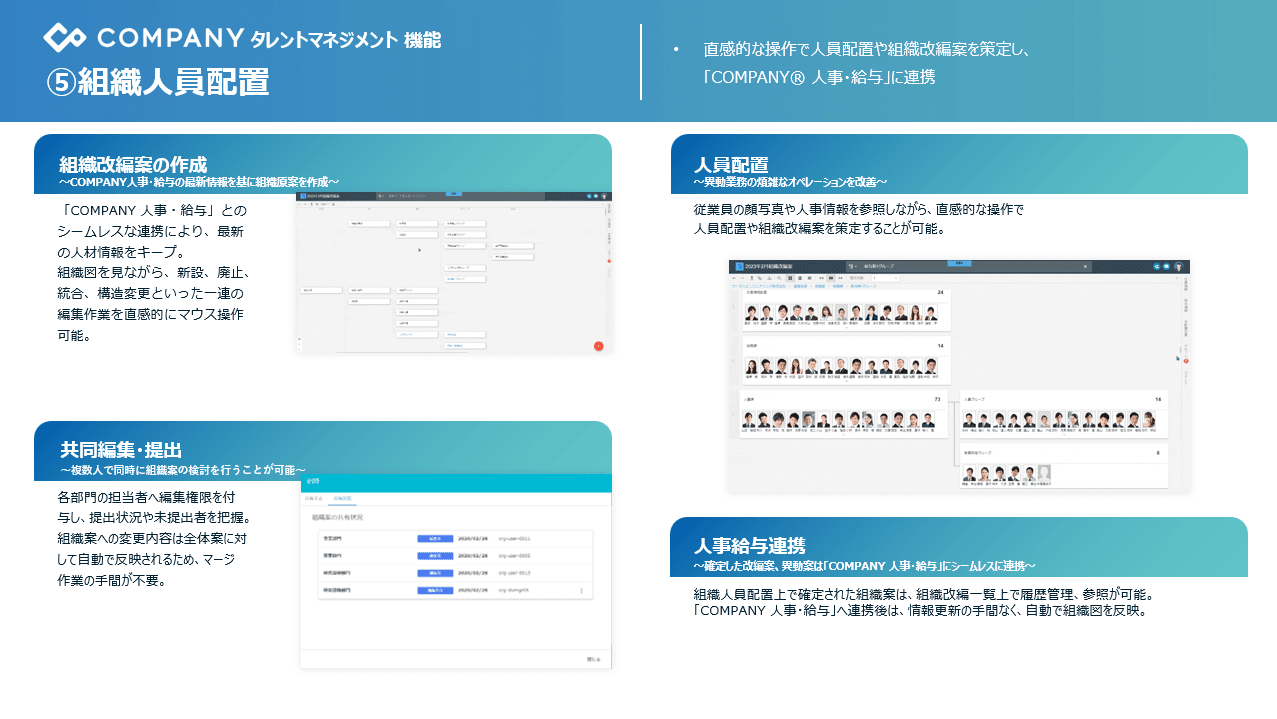1277x719 pixels.
Task: Click the member count 6
Action: tap(1158, 452)
